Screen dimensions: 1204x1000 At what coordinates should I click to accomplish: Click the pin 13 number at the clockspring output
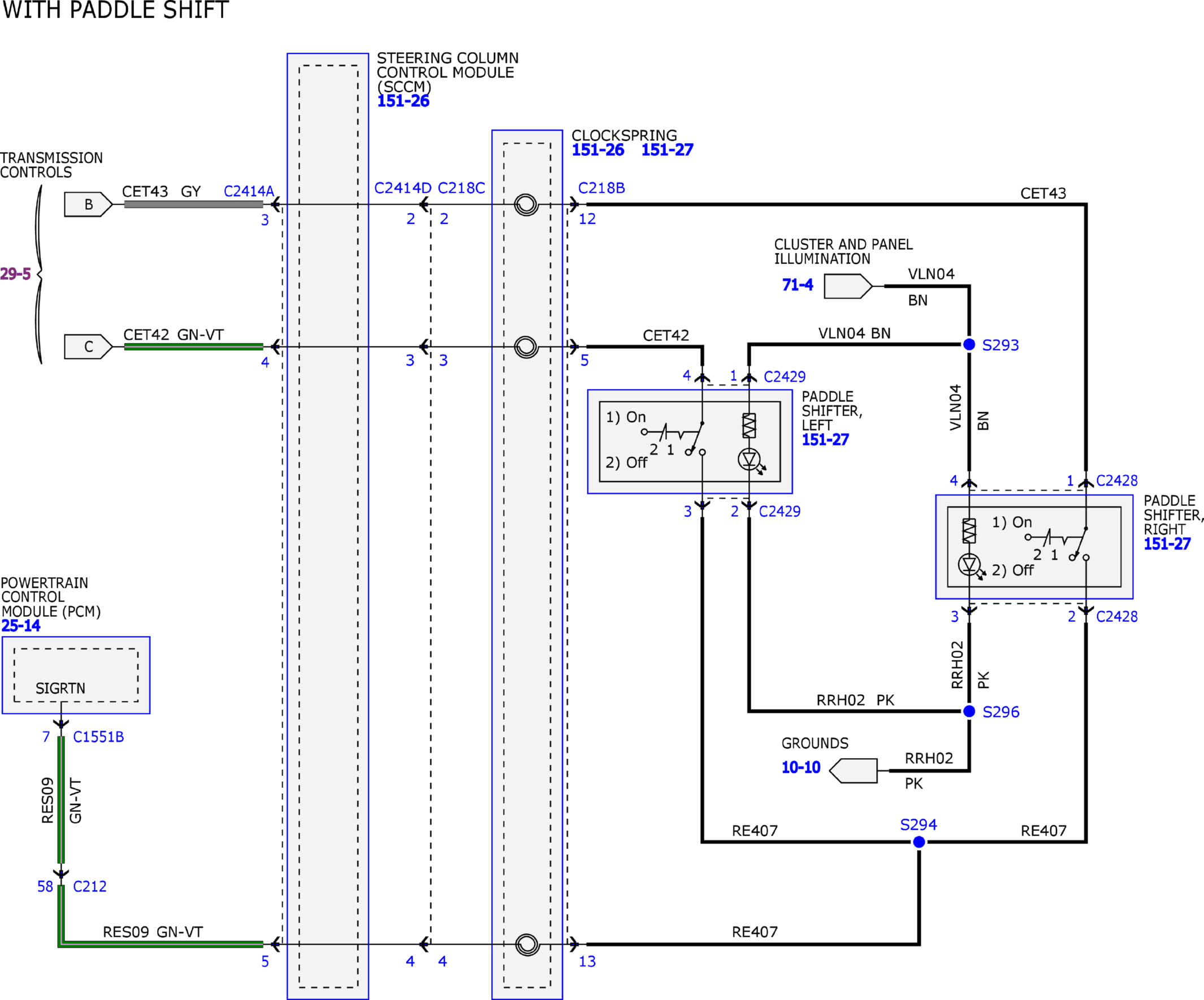(x=587, y=961)
